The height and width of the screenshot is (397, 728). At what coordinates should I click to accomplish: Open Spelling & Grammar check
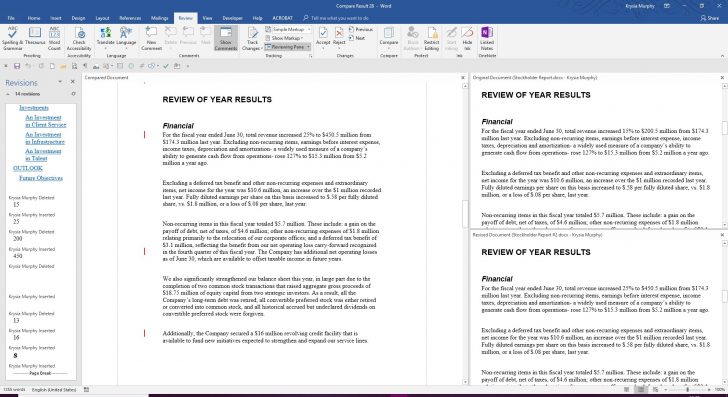(x=13, y=38)
